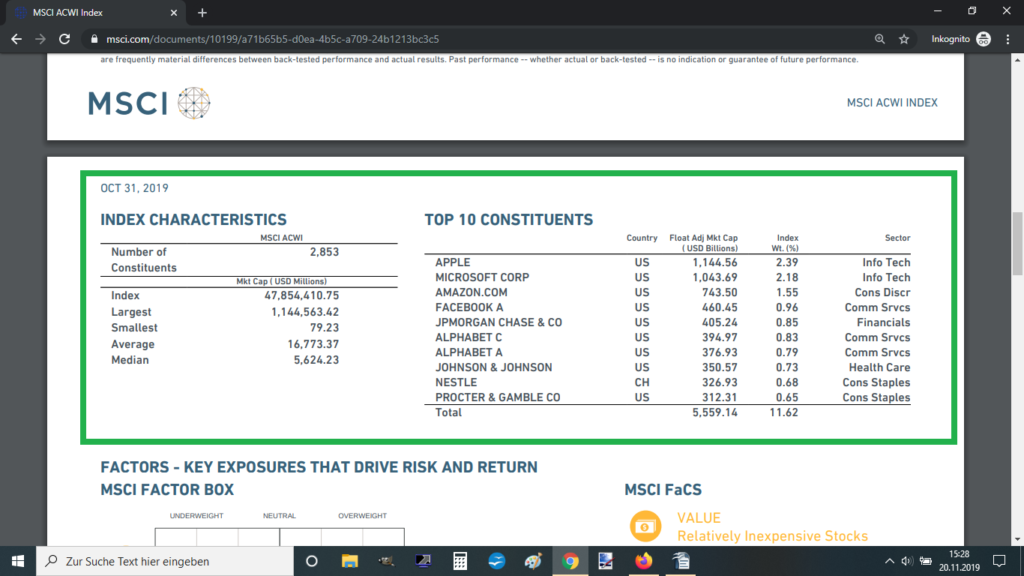The height and width of the screenshot is (576, 1024).
Task: Open the notification action center
Action: point(999,561)
